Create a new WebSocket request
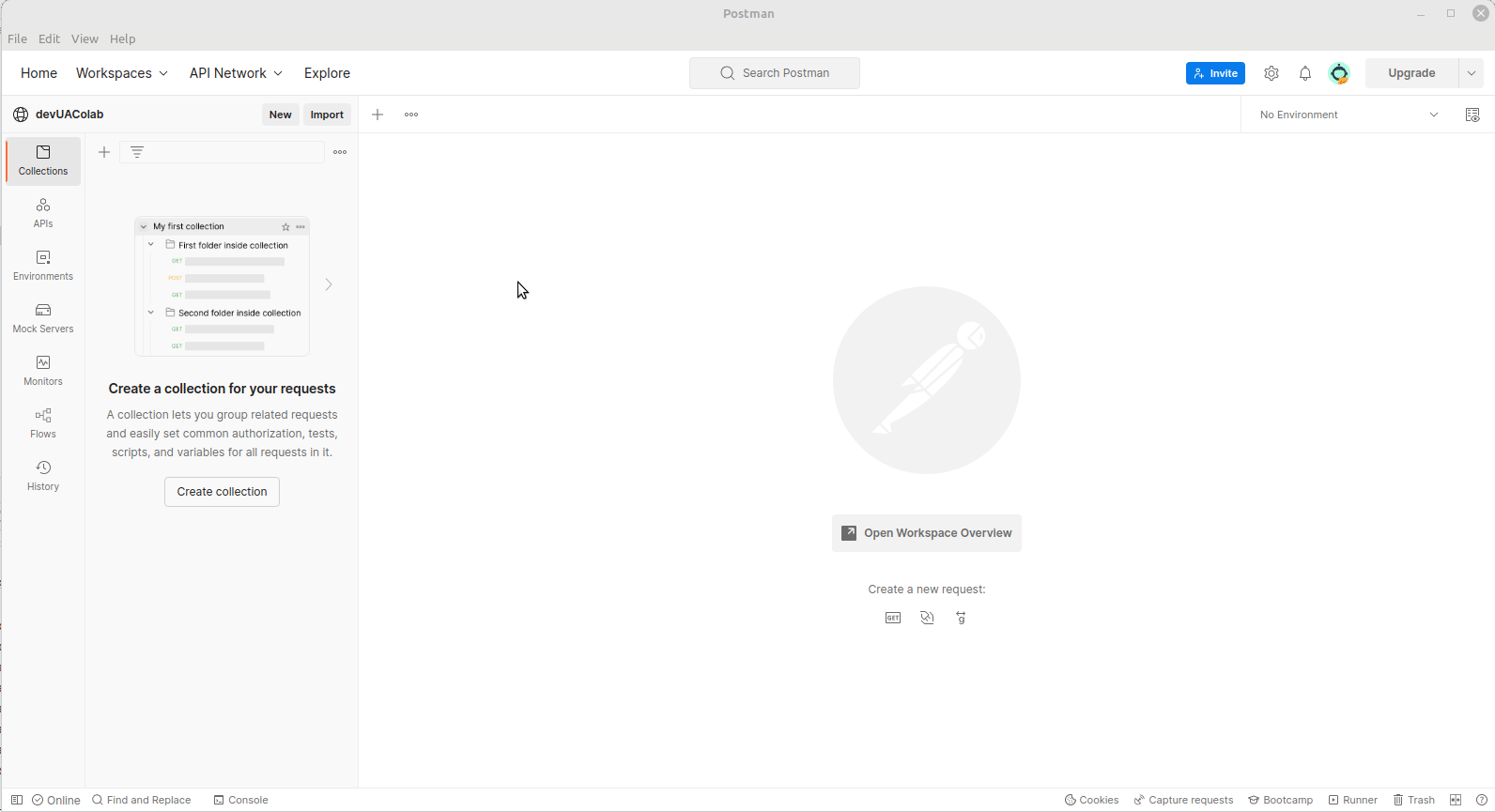This screenshot has height=812, width=1495. [927, 618]
